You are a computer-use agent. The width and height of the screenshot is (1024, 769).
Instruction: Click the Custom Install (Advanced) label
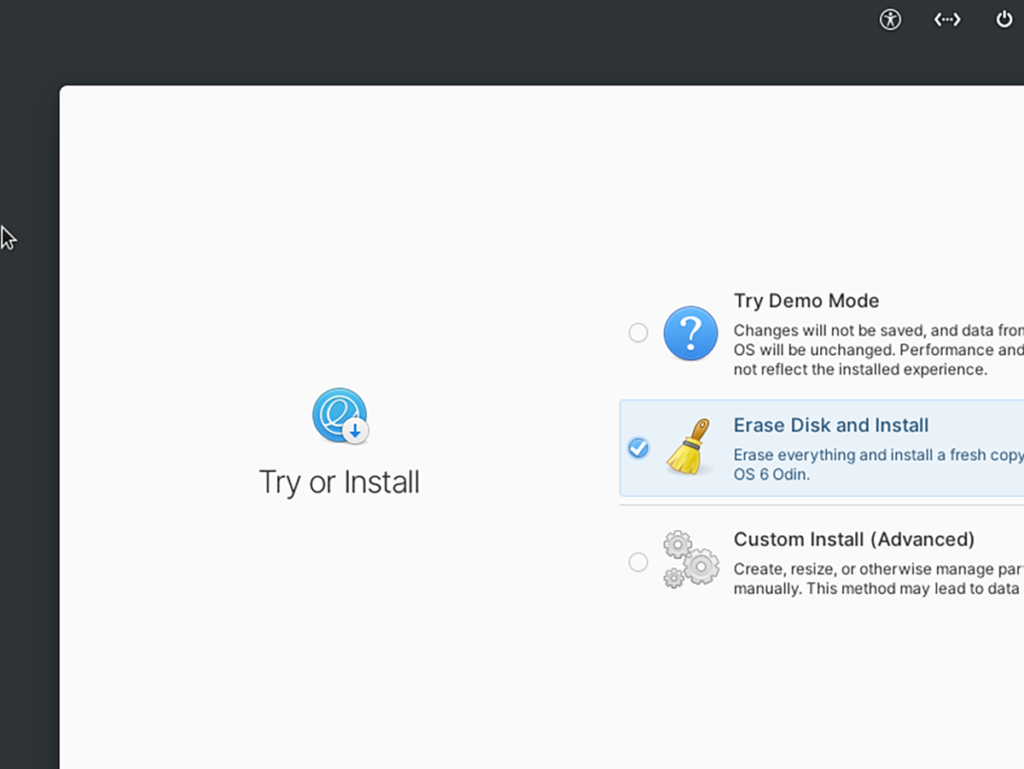pos(855,539)
